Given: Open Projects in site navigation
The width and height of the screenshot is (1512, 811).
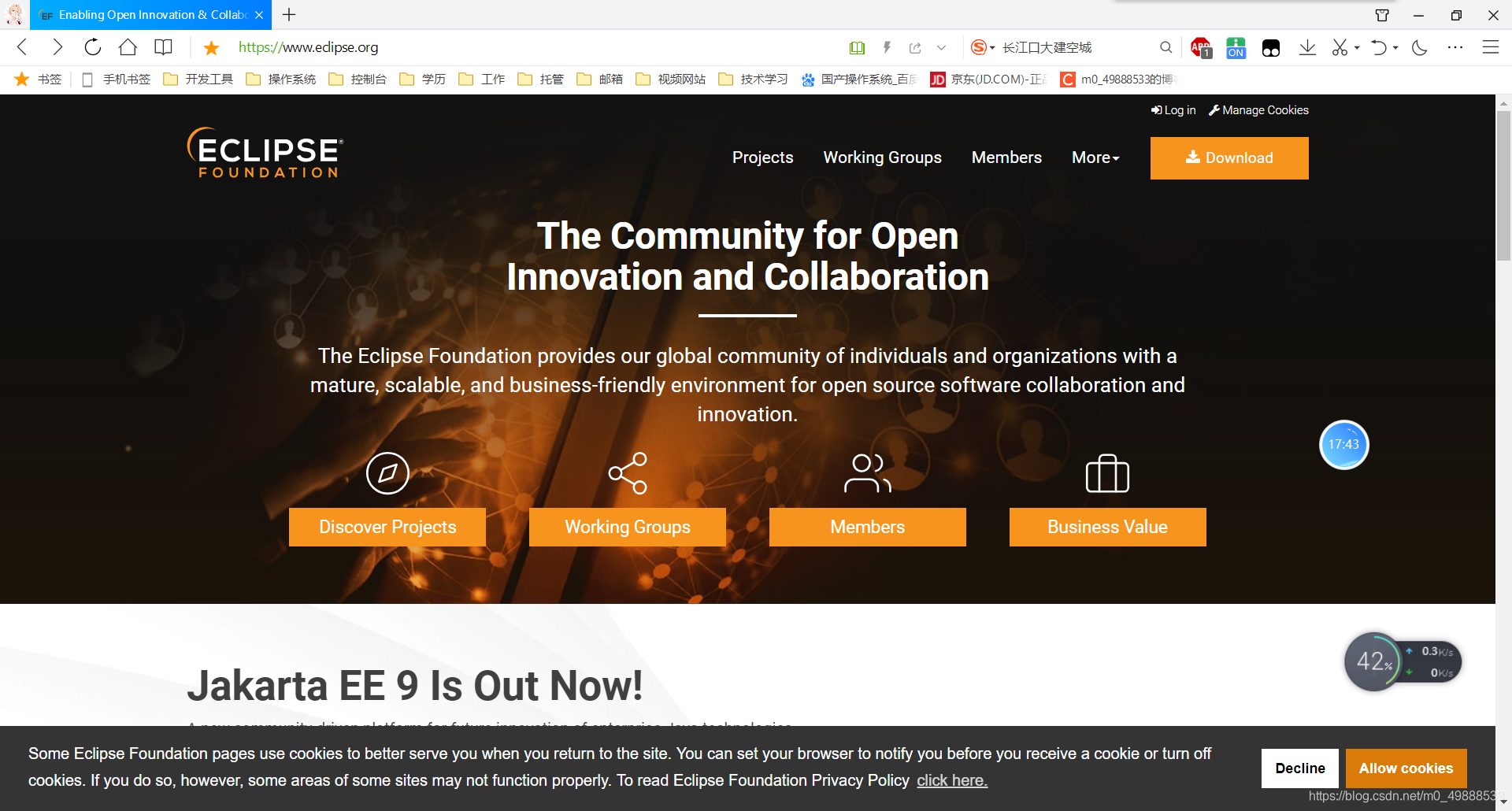Looking at the screenshot, I should [763, 157].
